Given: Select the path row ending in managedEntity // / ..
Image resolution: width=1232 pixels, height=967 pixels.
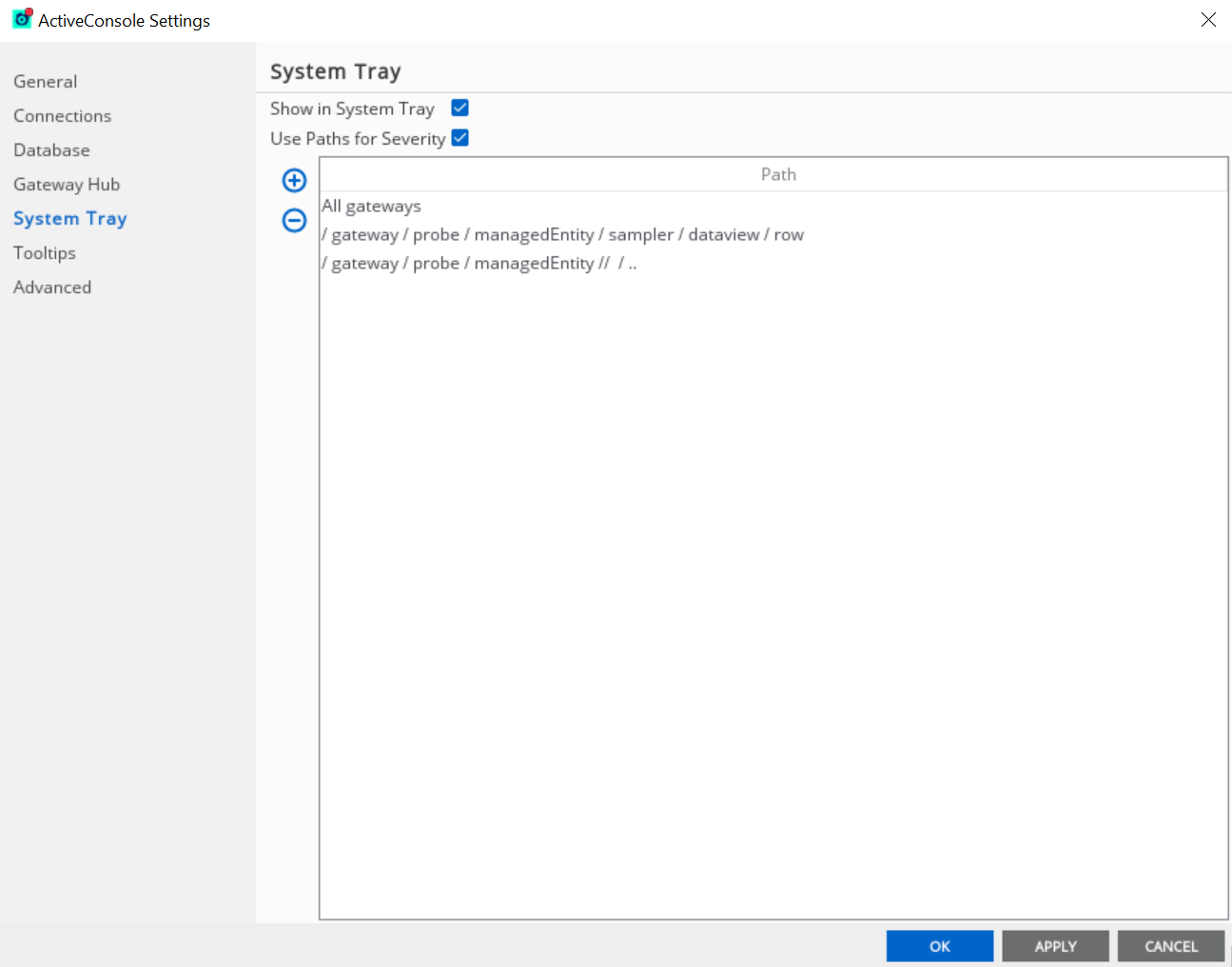Looking at the screenshot, I should [479, 264].
